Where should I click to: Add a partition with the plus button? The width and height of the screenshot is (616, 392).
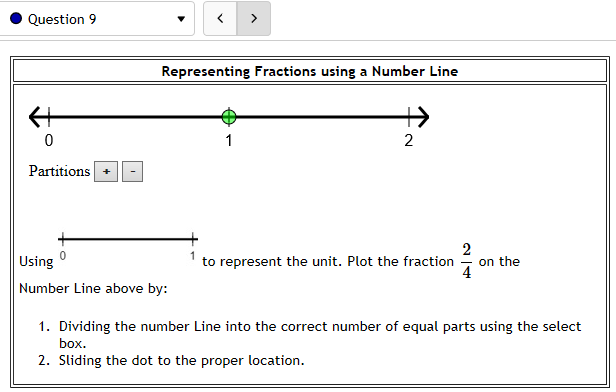(106, 172)
